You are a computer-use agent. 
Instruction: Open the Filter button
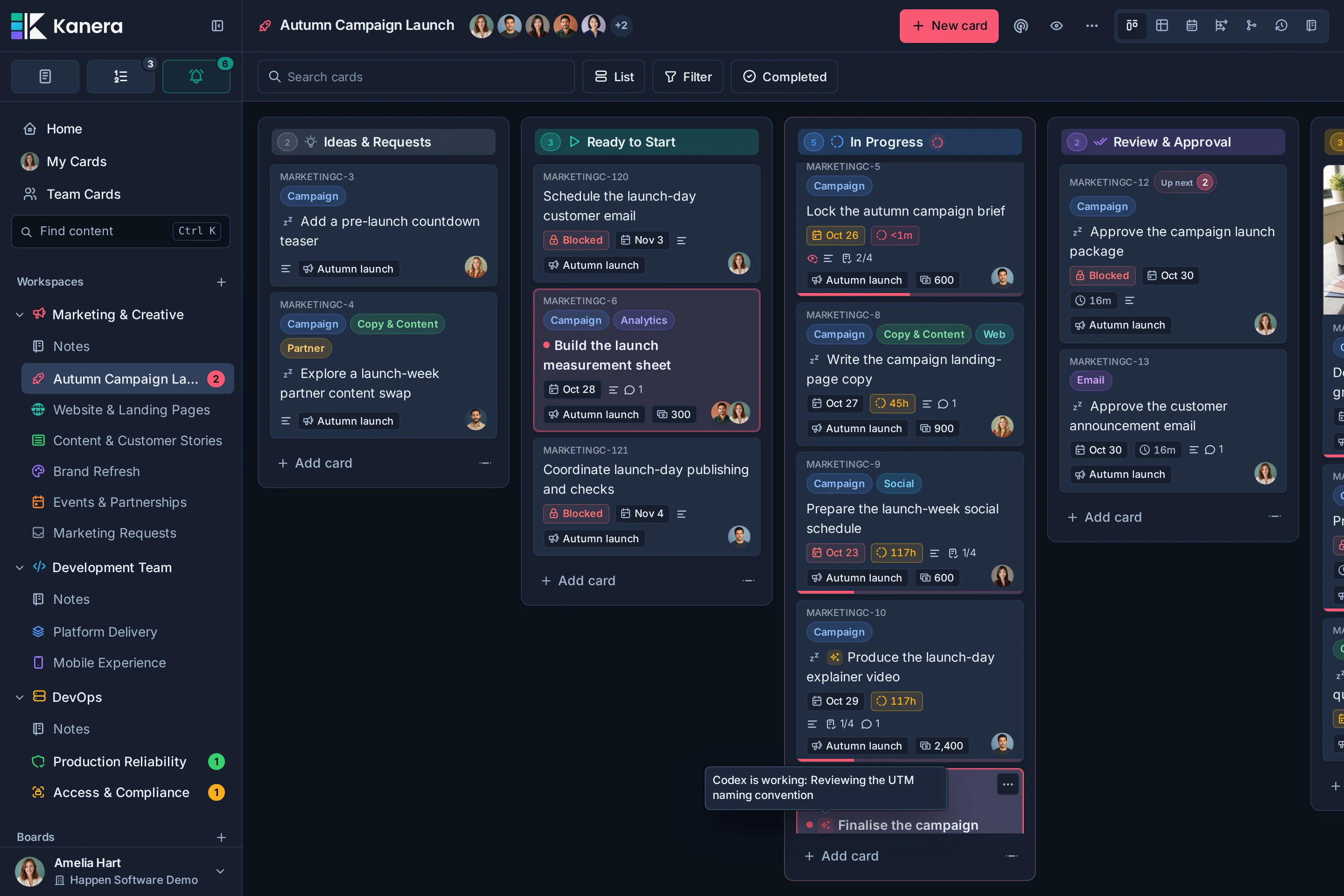[687, 77]
